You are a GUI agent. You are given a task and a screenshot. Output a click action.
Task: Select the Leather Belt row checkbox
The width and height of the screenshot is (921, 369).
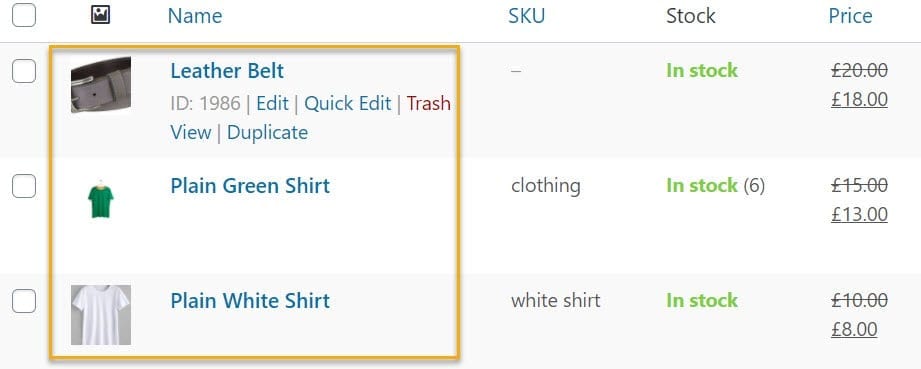point(24,71)
